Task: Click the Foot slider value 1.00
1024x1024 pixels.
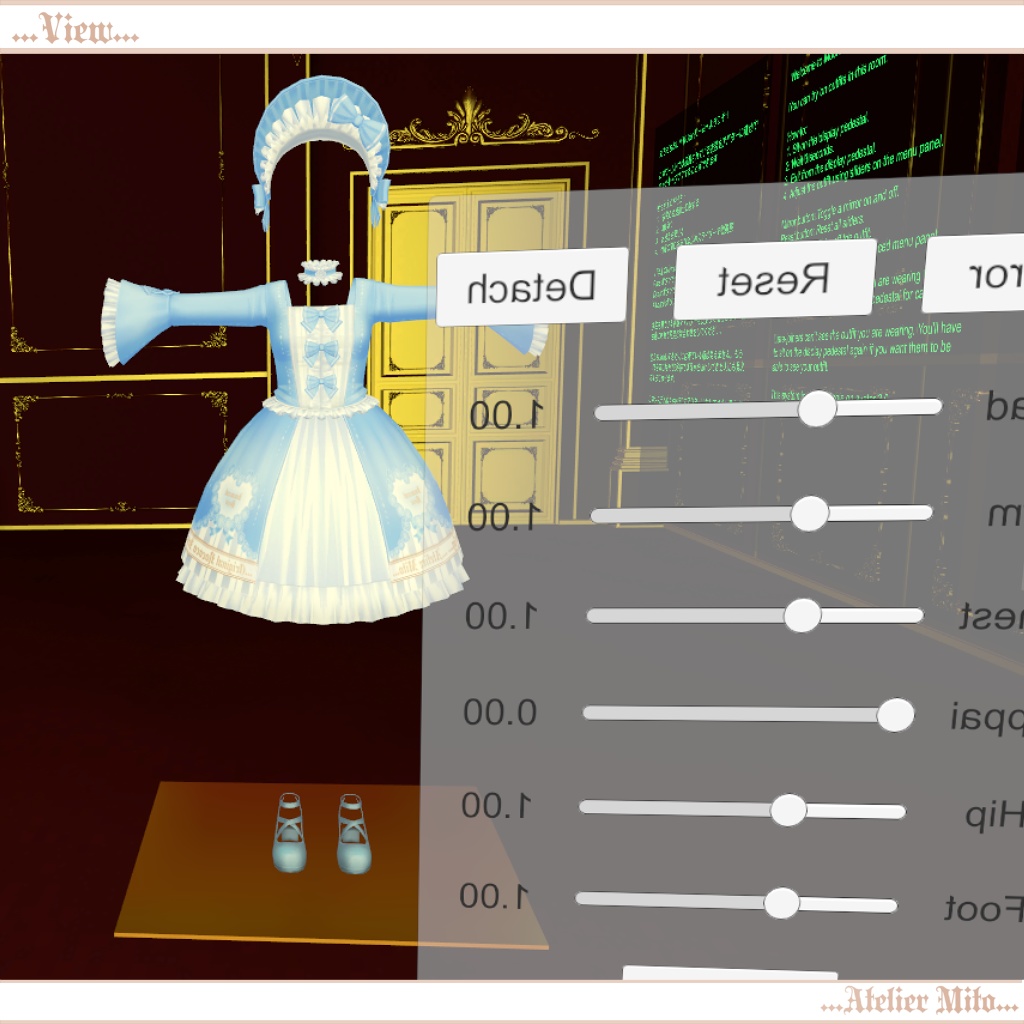Action: click(494, 896)
